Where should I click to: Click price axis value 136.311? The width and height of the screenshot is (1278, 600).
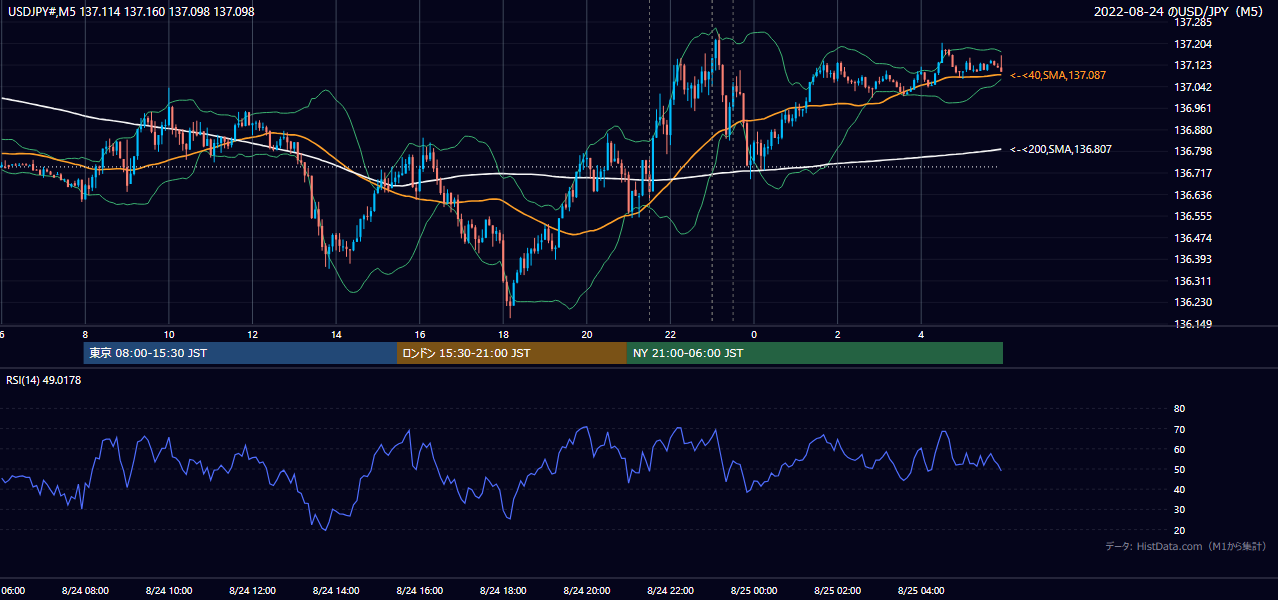tap(1194, 281)
